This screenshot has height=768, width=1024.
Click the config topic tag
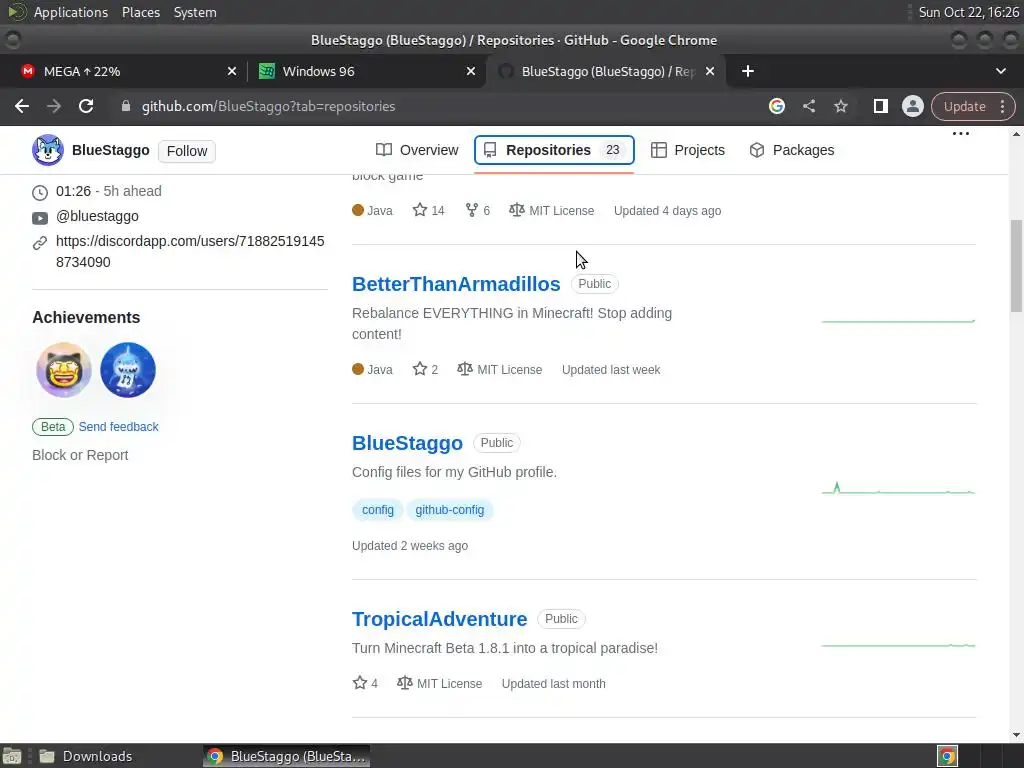click(x=377, y=510)
